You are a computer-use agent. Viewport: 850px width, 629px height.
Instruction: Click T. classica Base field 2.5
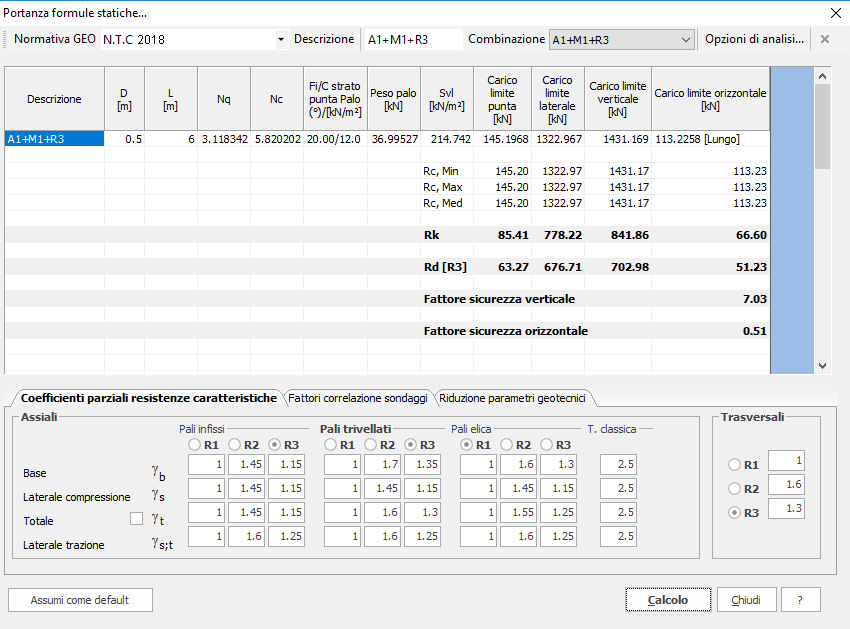(x=618, y=465)
